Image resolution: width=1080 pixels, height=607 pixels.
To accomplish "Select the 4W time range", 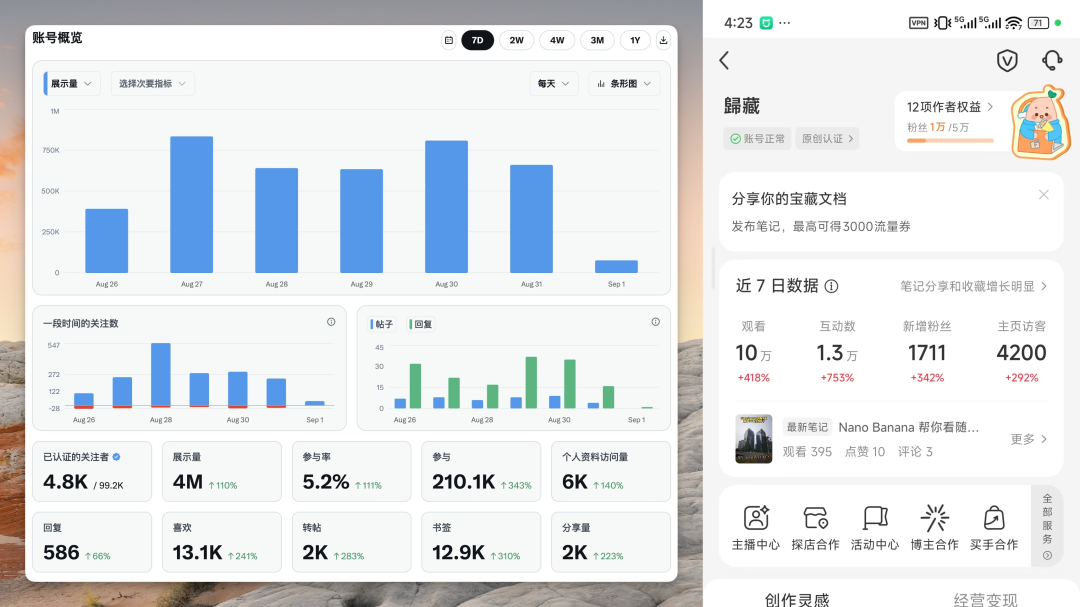I will (557, 40).
